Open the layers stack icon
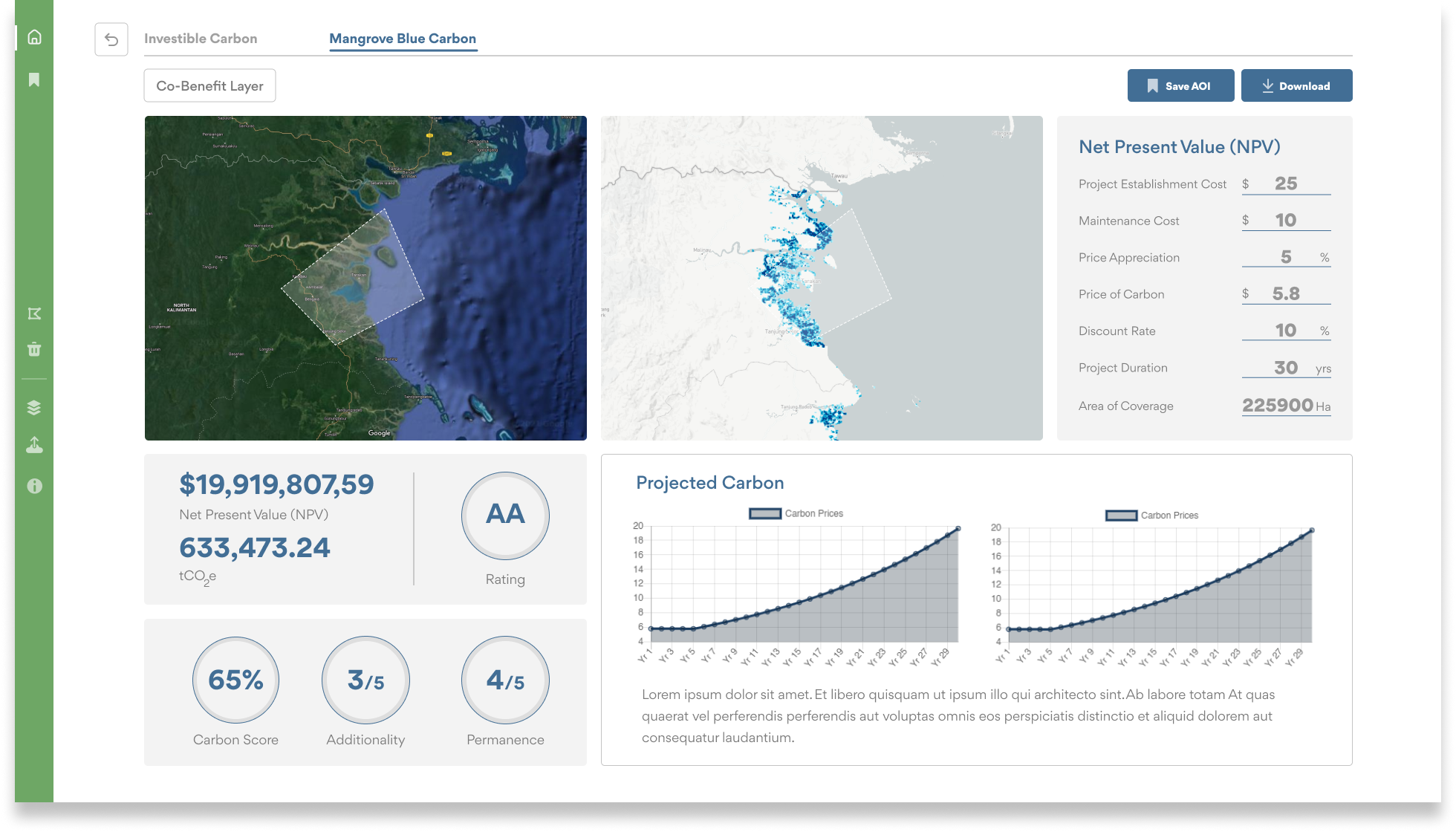The height and width of the screenshot is (832, 1456). (x=34, y=407)
